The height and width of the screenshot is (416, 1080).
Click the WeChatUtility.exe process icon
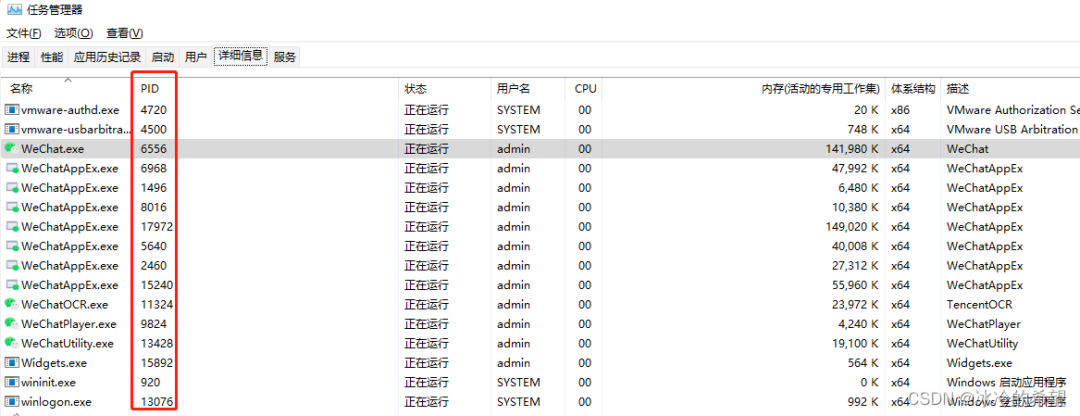(12, 343)
